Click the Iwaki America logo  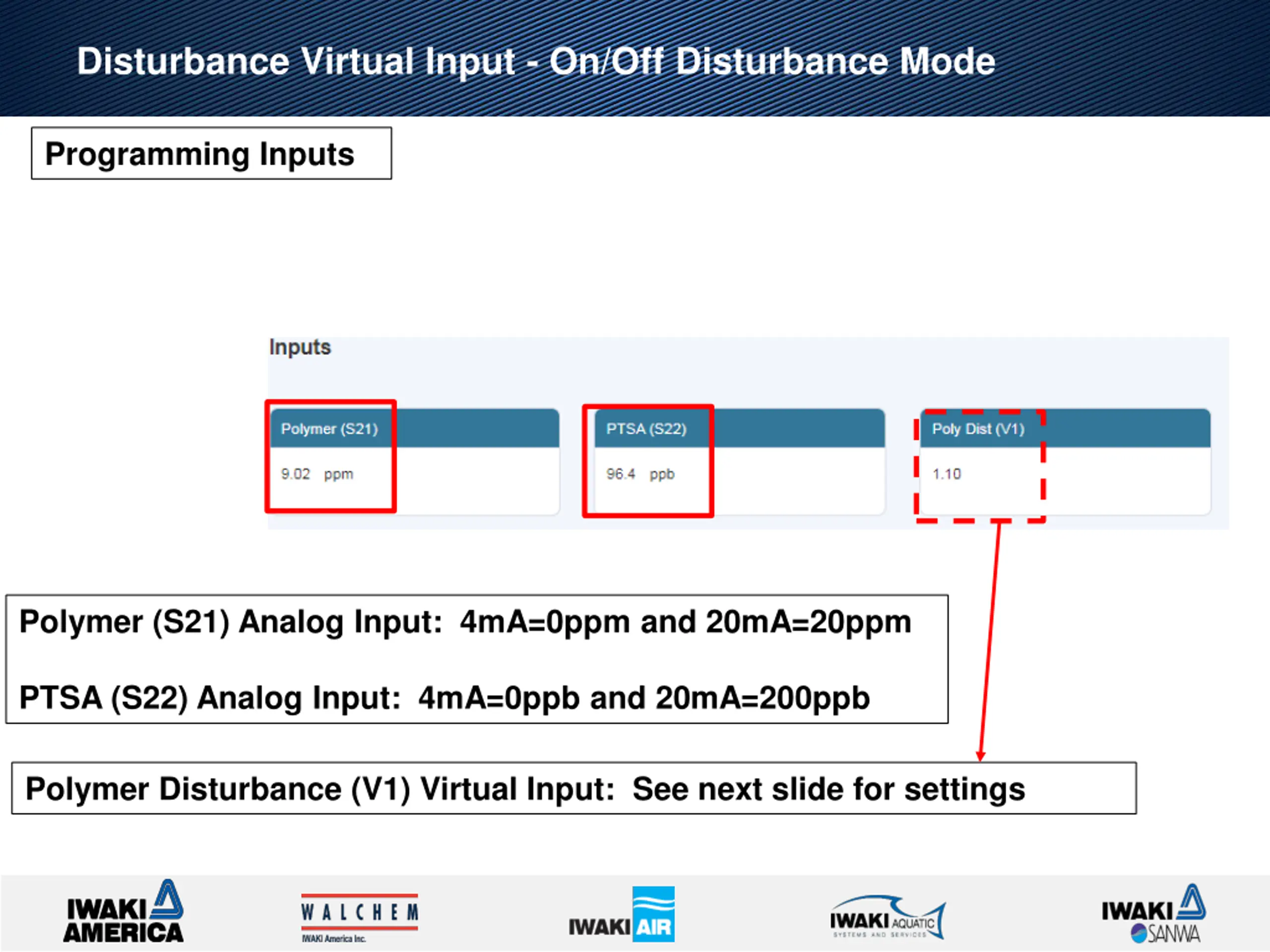124,912
